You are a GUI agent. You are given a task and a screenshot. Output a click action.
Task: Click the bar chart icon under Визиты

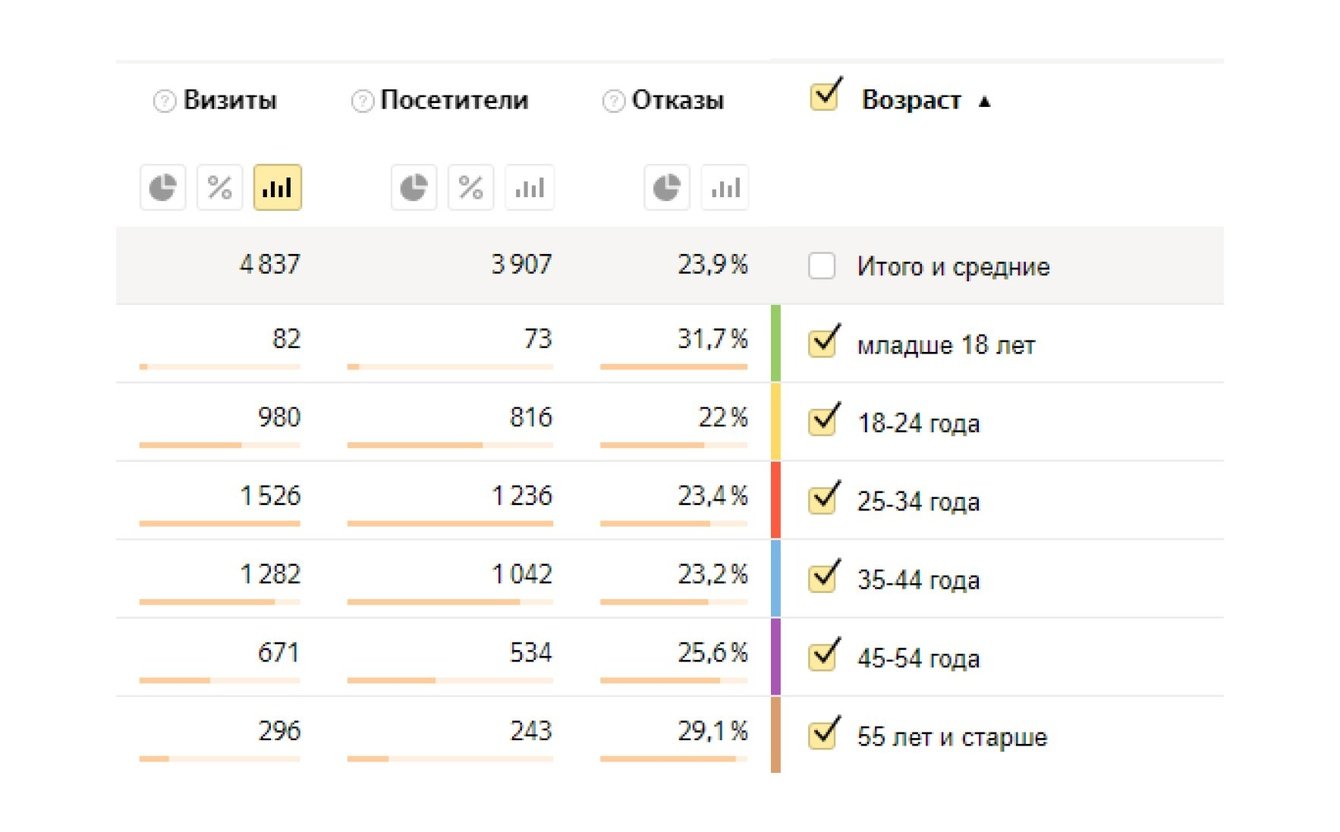point(277,188)
